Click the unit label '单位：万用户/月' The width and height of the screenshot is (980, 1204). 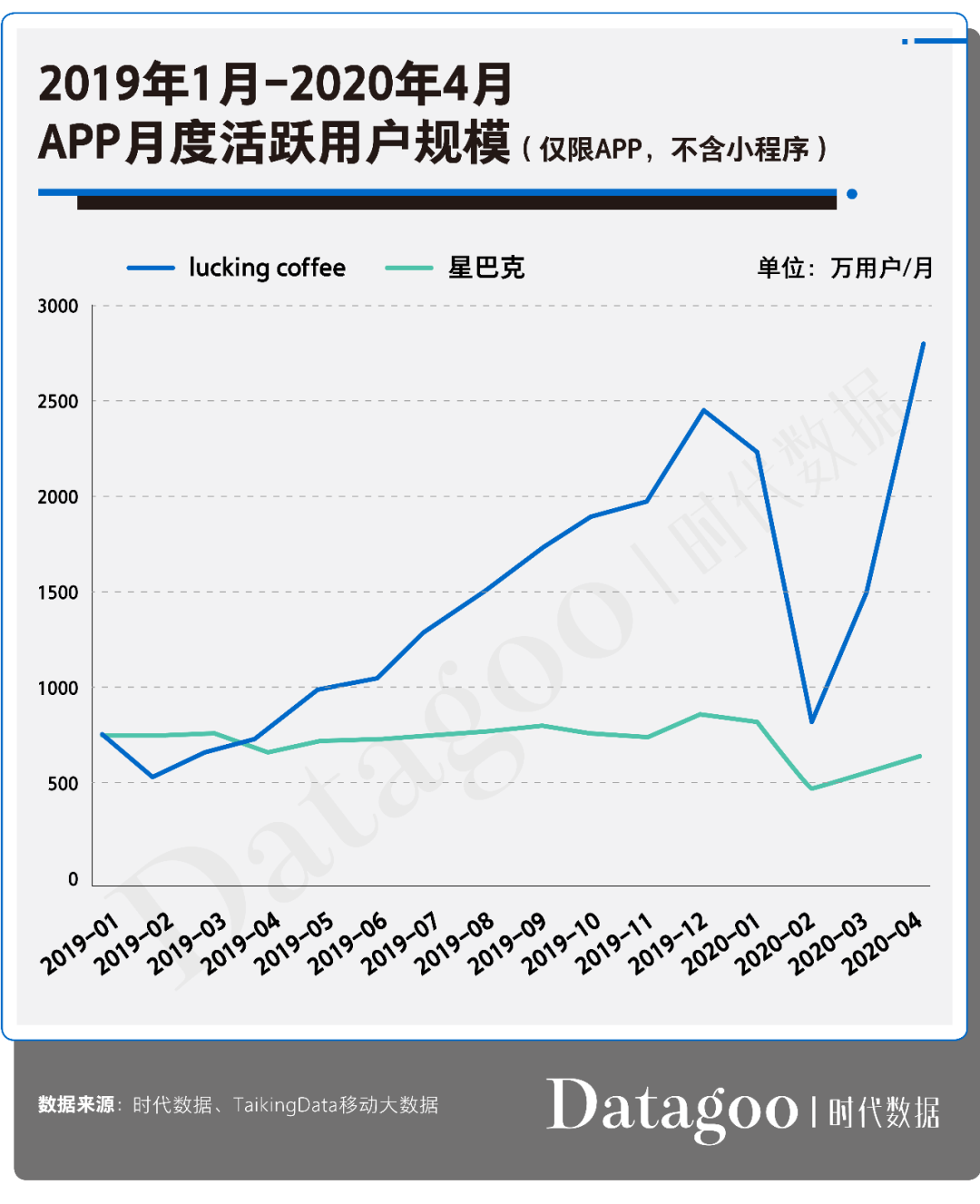coord(845,268)
